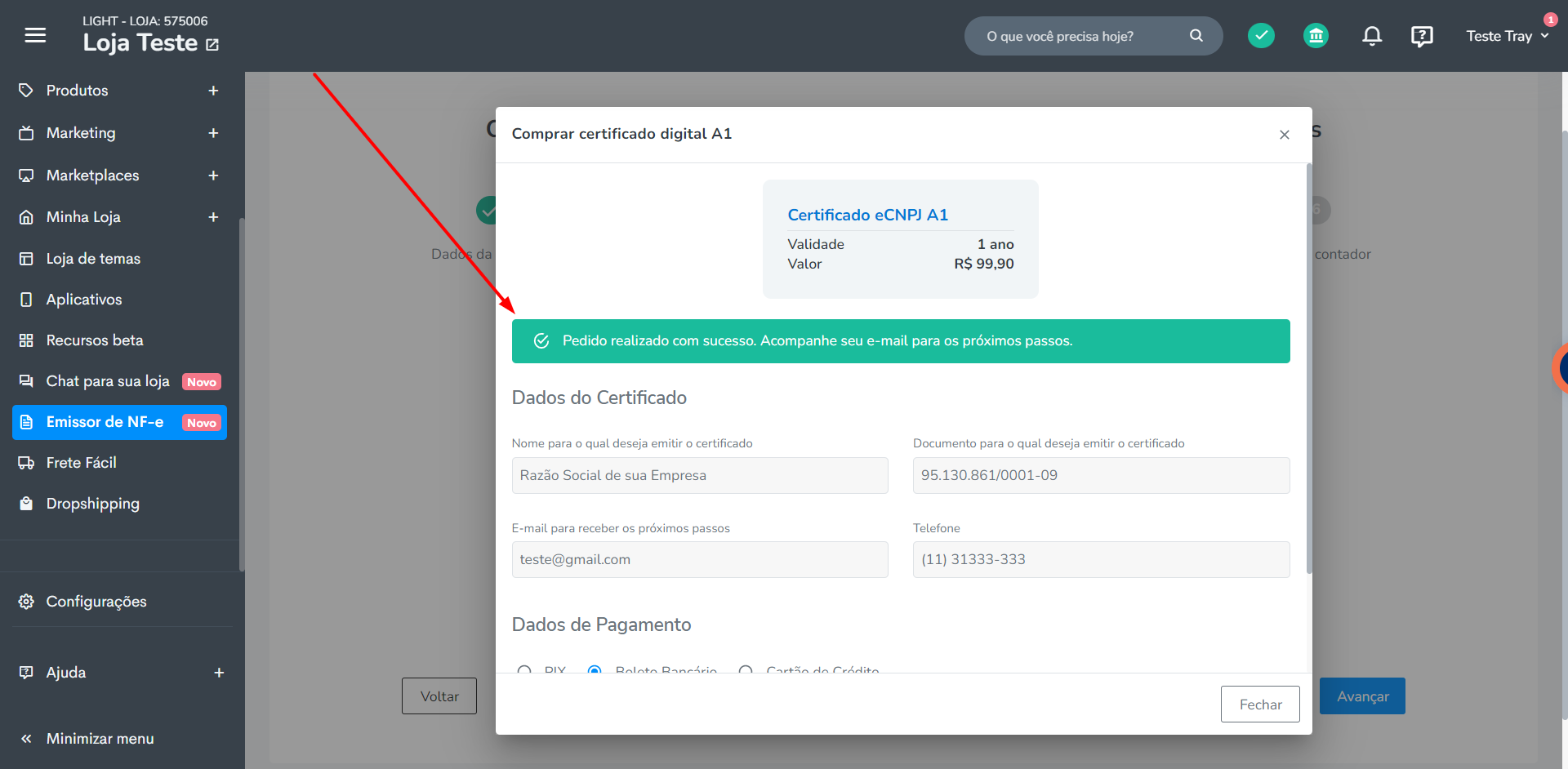Click the Marketing icon in sidebar
Viewport: 1568px width, 769px height.
tap(26, 132)
